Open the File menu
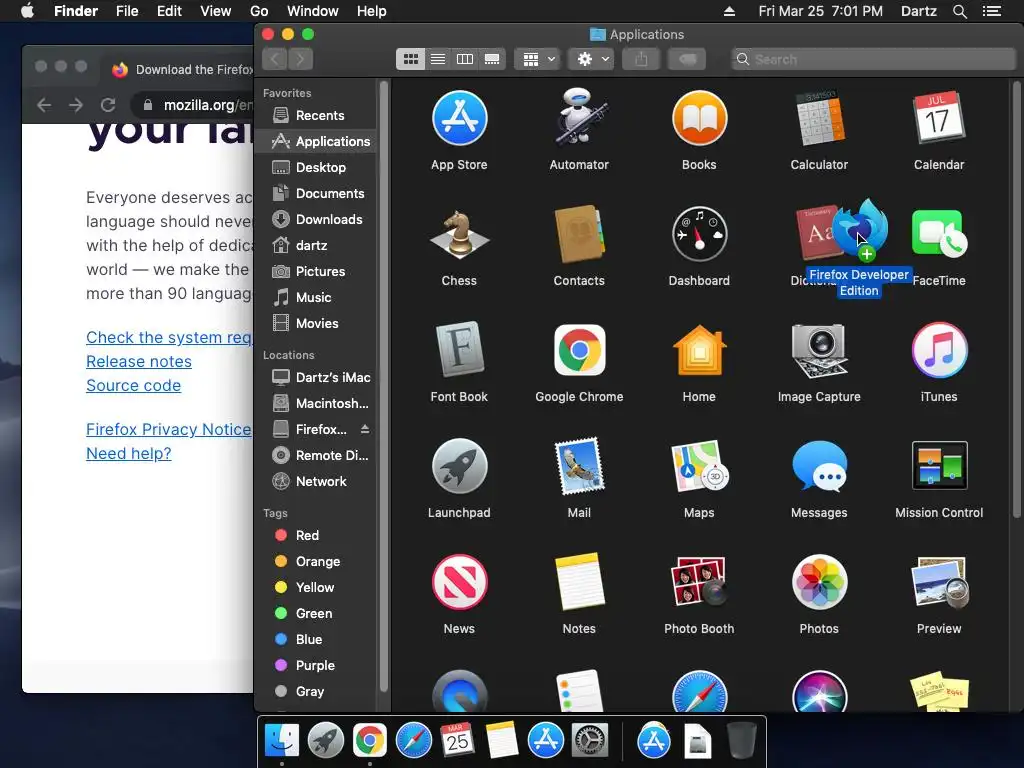 [127, 11]
